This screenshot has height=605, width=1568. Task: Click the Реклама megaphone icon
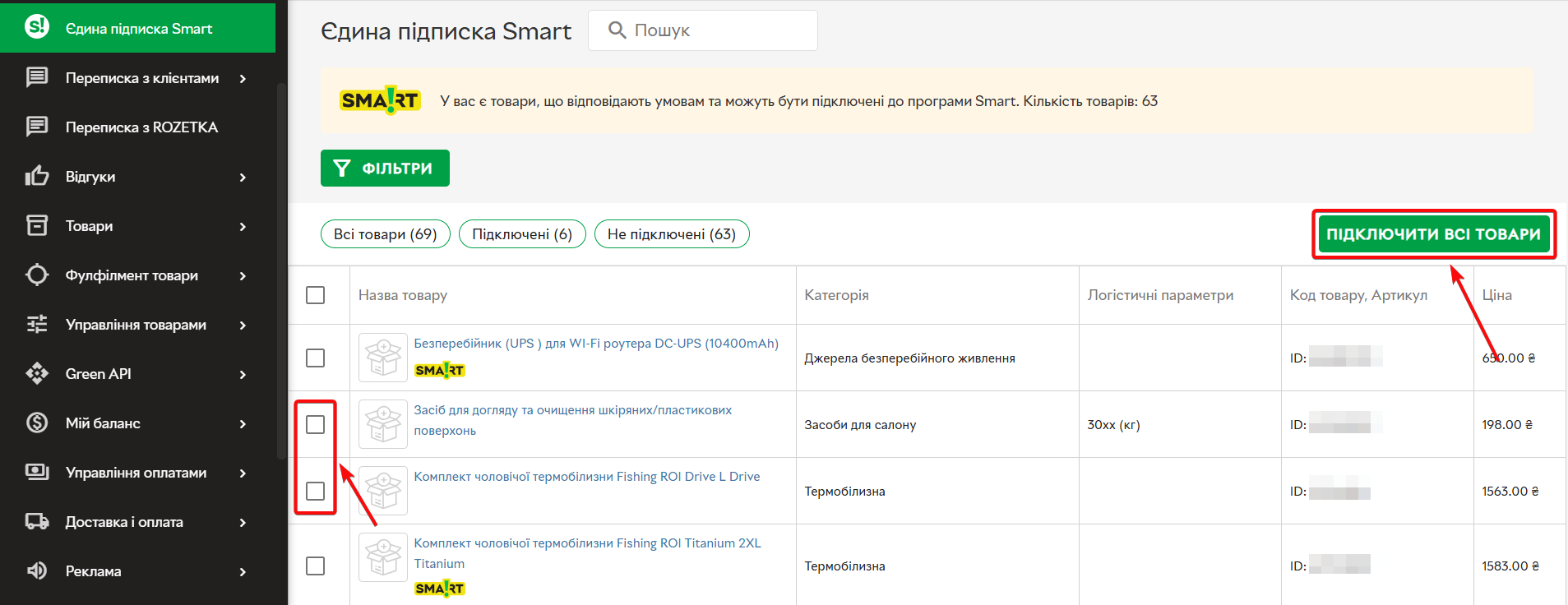(37, 570)
